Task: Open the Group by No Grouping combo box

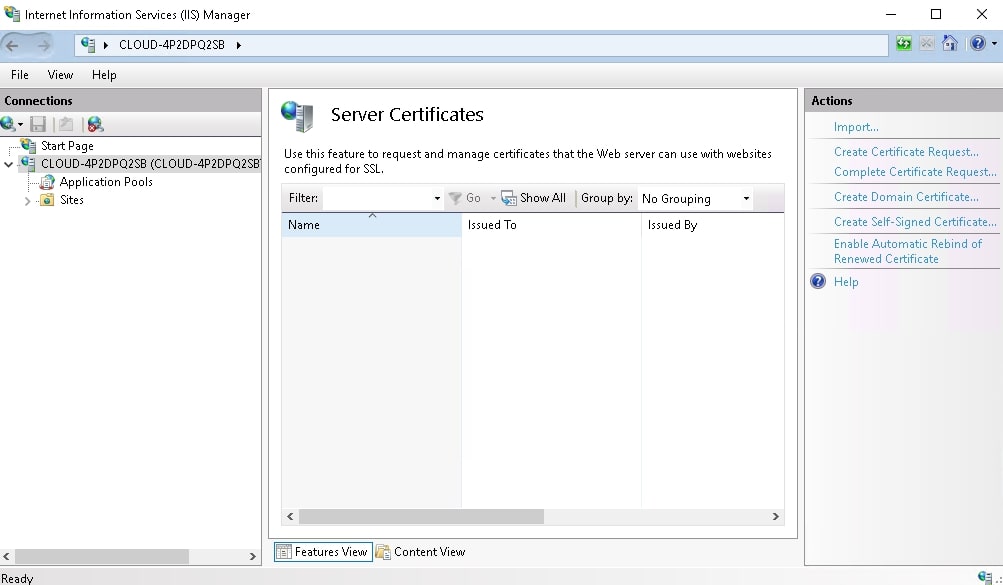Action: [x=695, y=198]
